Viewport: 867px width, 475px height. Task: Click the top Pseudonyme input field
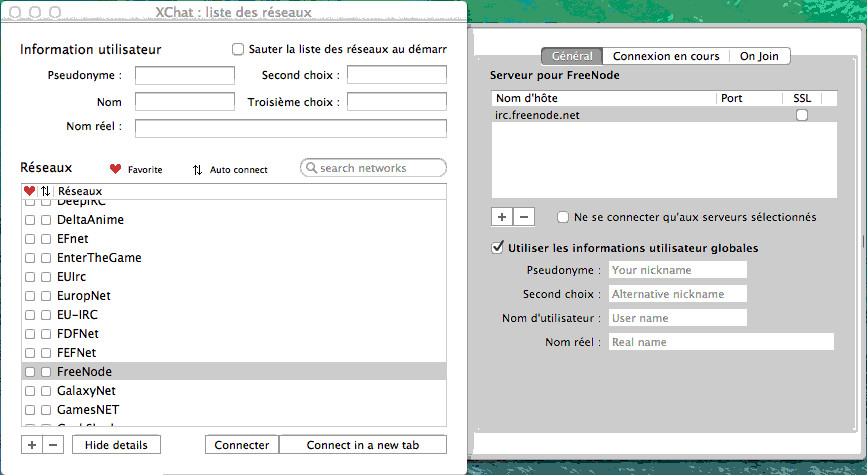pos(184,75)
